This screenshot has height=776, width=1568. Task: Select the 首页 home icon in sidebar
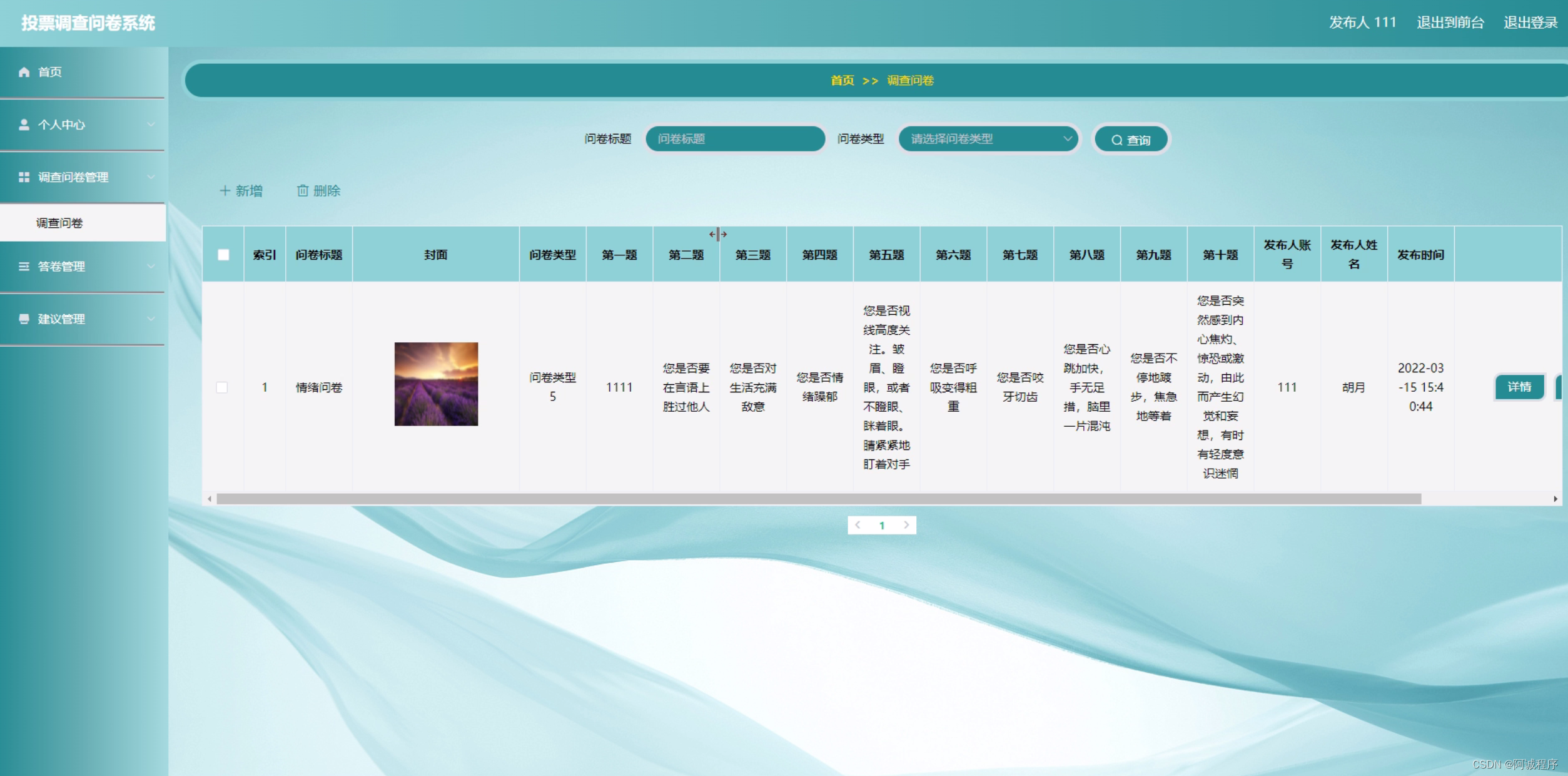(24, 72)
